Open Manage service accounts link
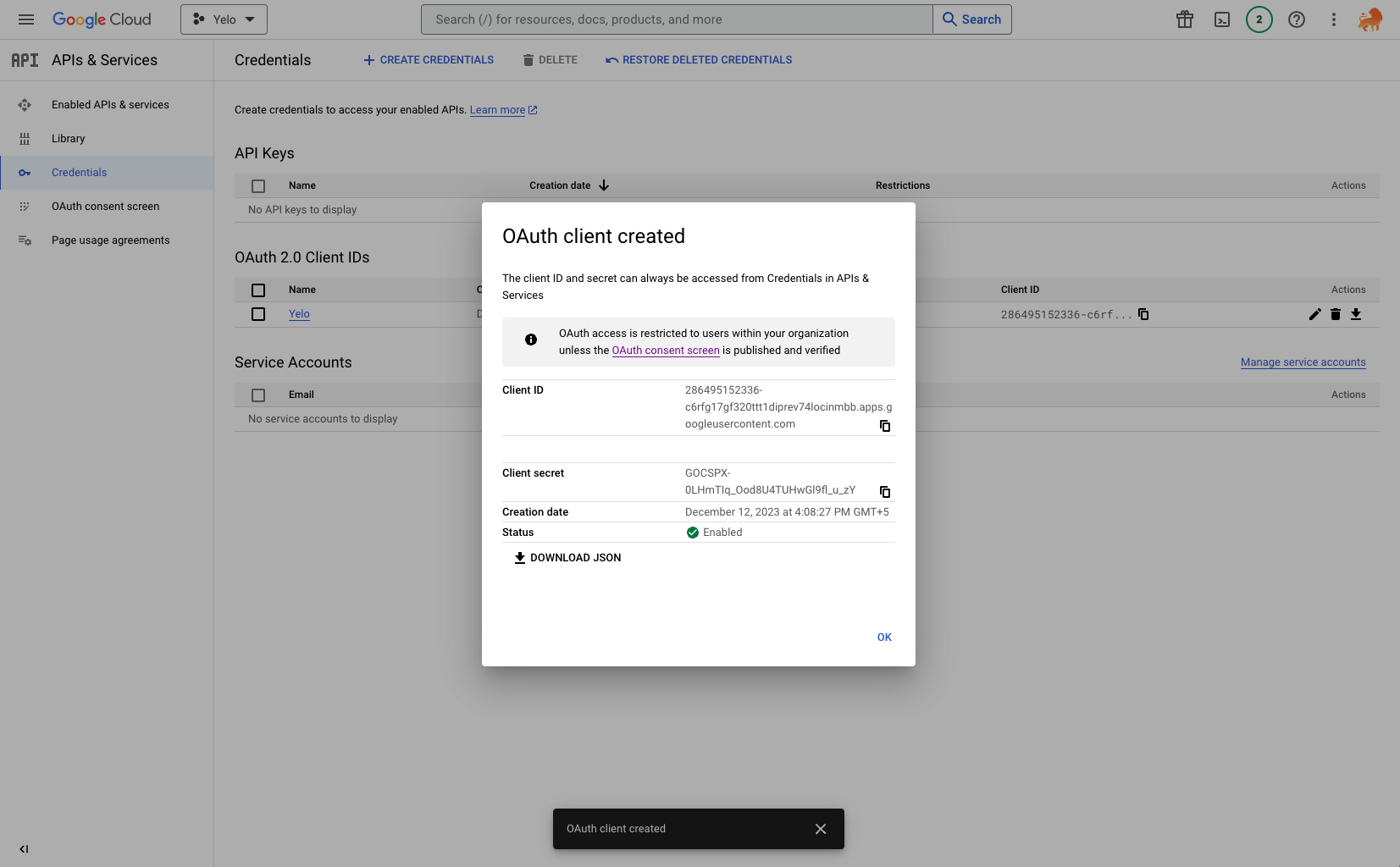Screen dimensions: 1400x867 [1303, 362]
